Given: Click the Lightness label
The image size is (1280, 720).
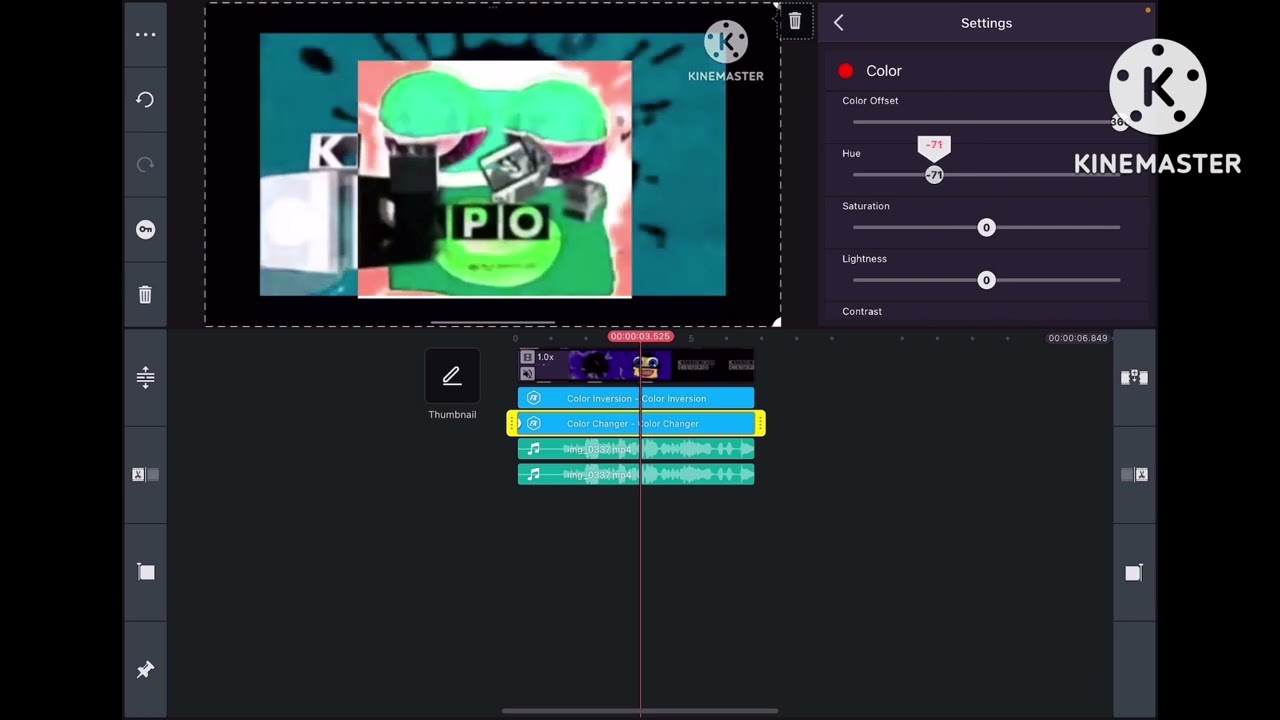Looking at the screenshot, I should coord(865,259).
